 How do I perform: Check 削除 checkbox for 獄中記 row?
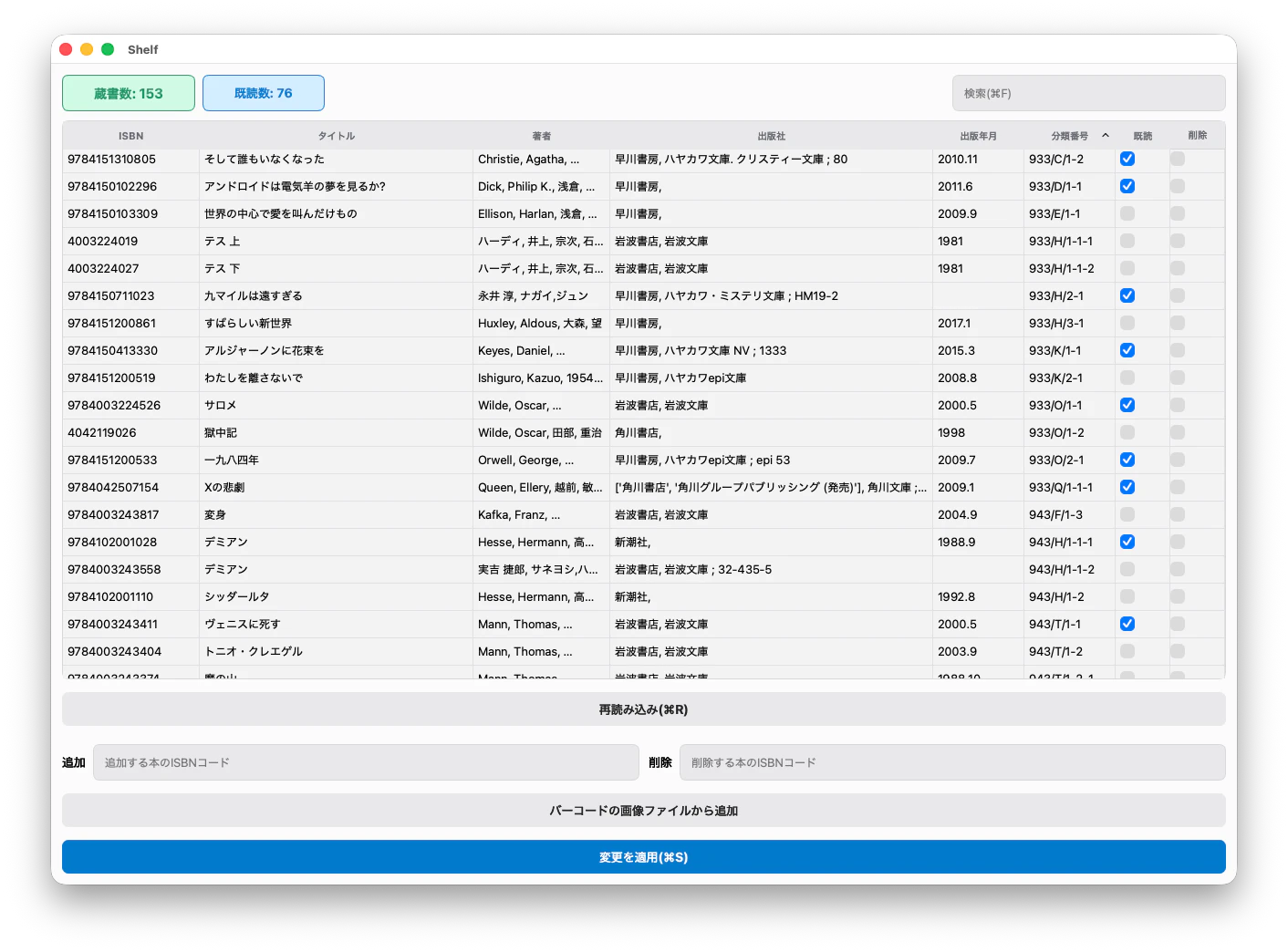pos(1178,432)
